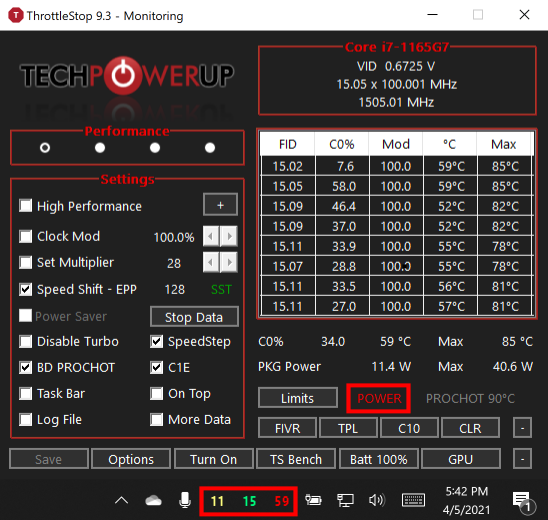Viewport: 548px width, 520px height.
Task: Enable the More Data checkbox
Action: tap(157, 419)
